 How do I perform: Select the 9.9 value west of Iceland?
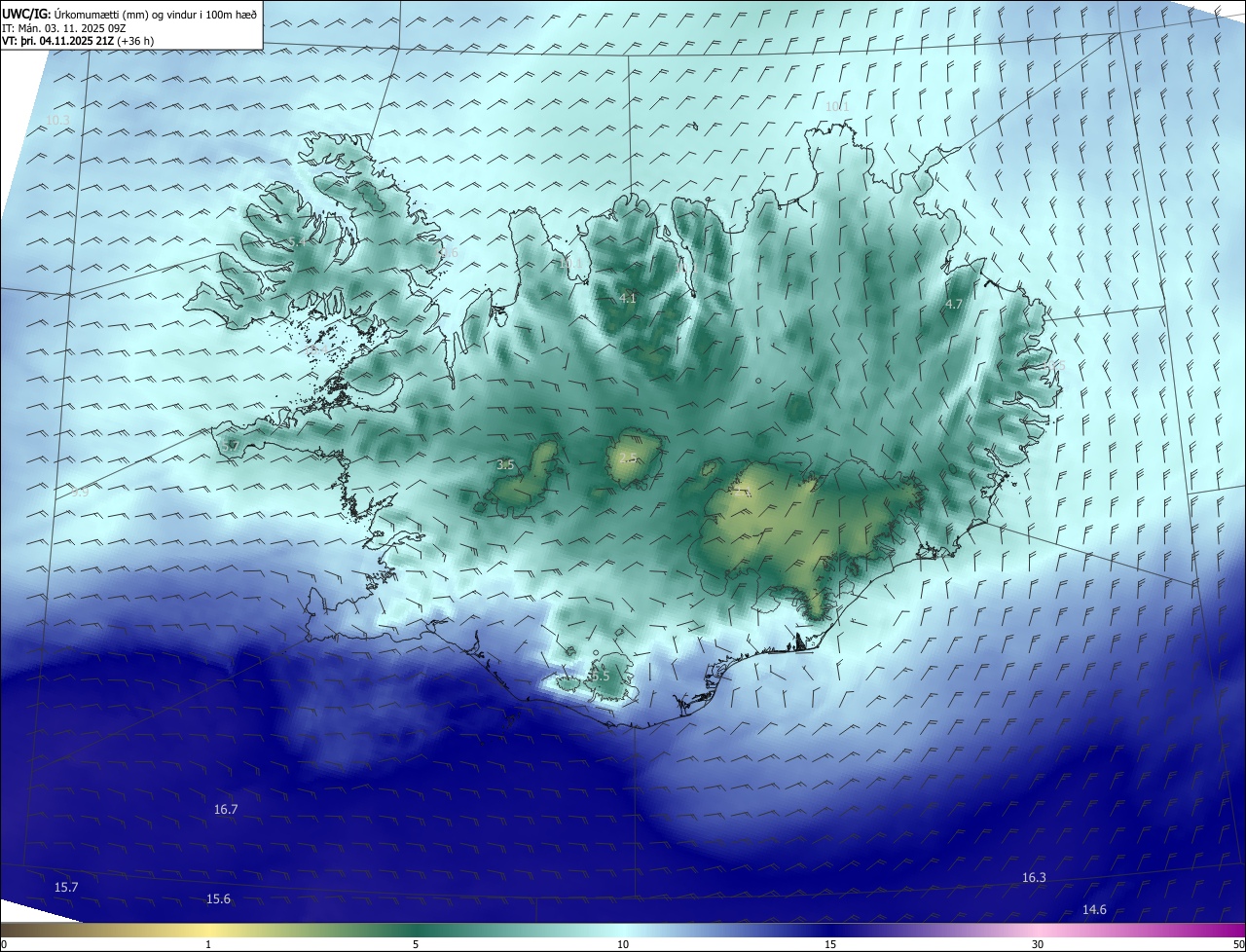pos(80,493)
